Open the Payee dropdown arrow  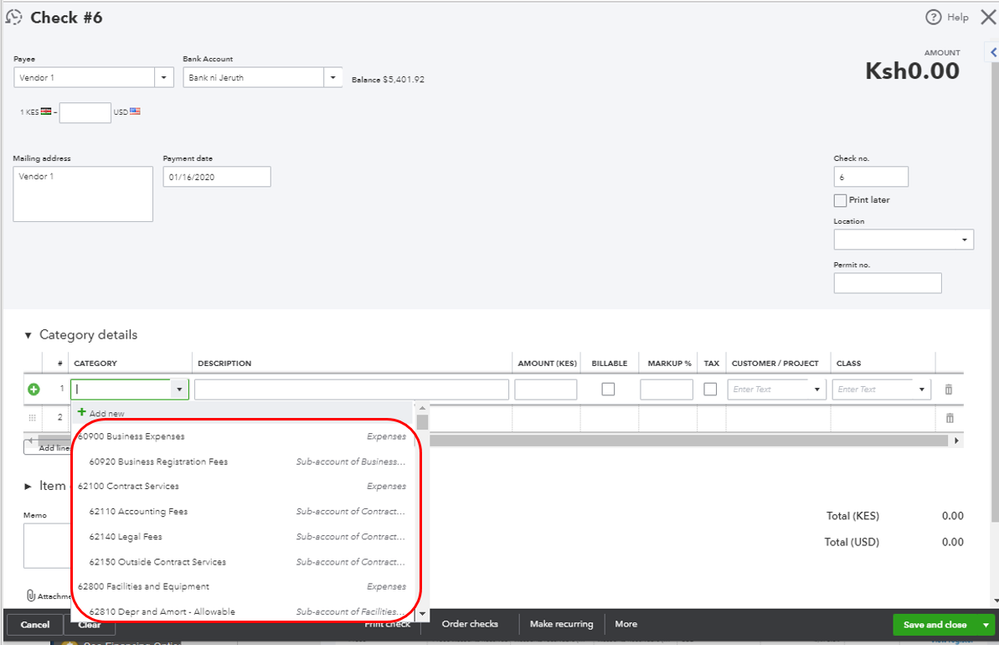click(x=164, y=78)
